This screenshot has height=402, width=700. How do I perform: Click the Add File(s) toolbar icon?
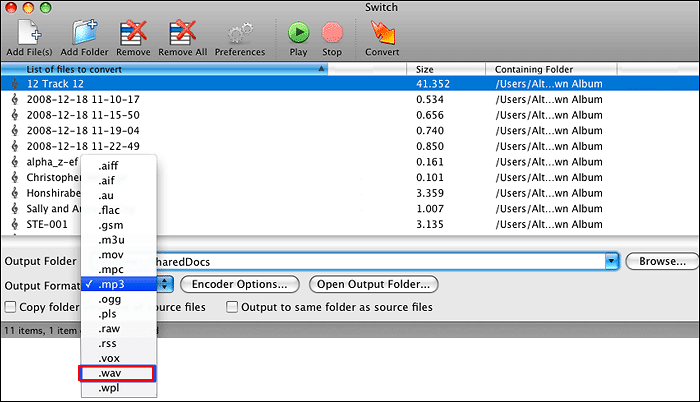(27, 32)
